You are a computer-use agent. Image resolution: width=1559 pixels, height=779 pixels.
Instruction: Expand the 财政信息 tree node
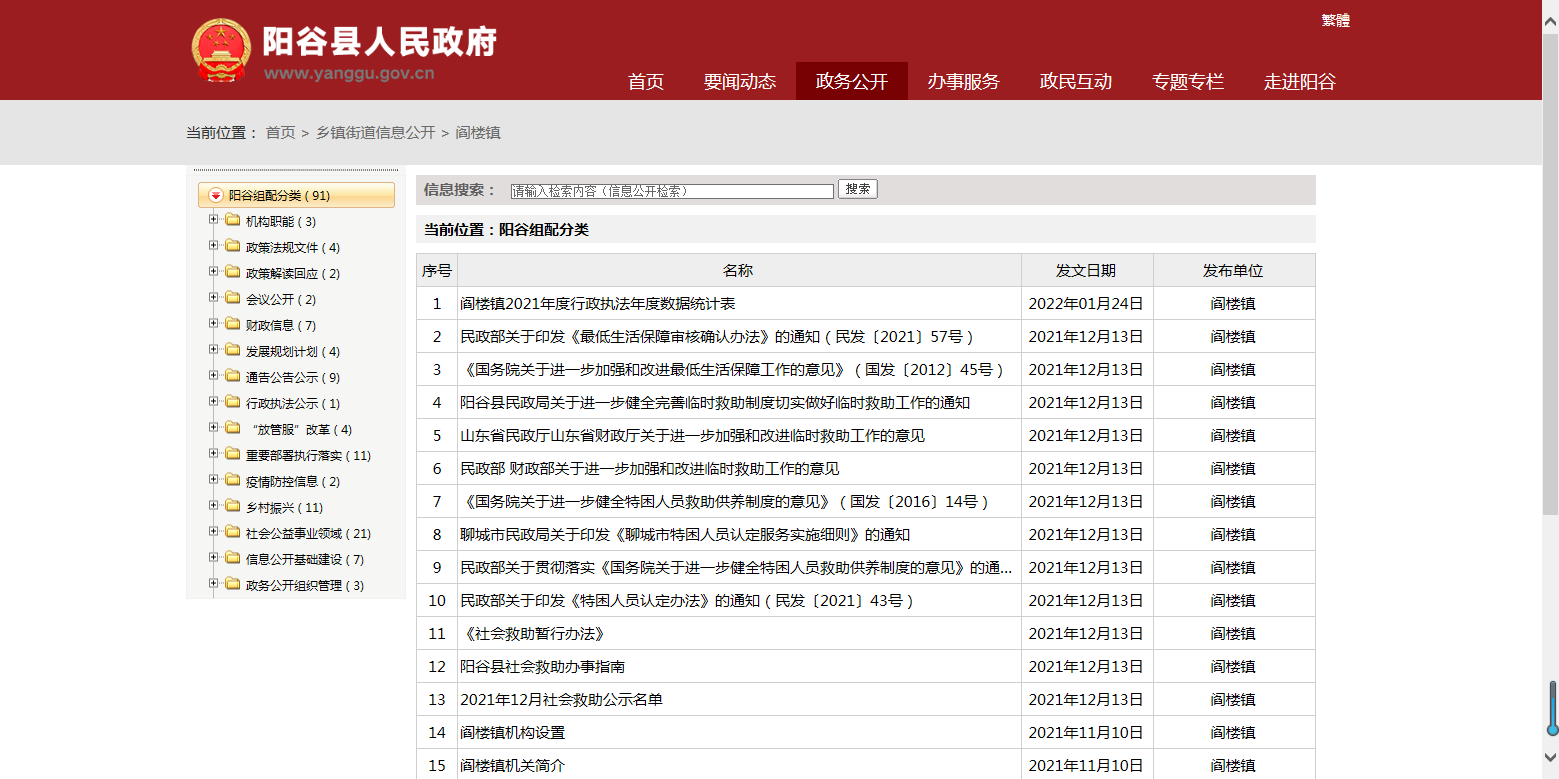click(x=213, y=324)
